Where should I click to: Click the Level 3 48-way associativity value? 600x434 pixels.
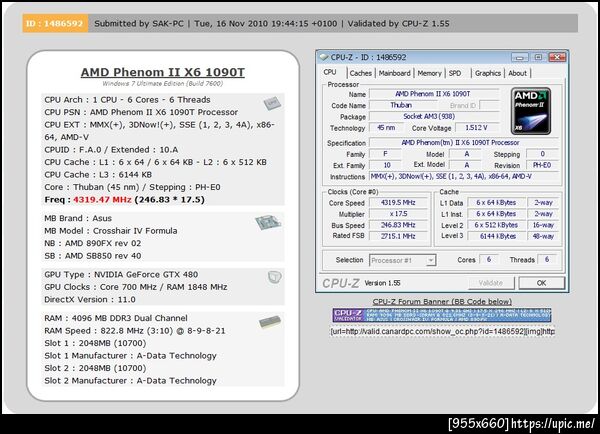543,236
